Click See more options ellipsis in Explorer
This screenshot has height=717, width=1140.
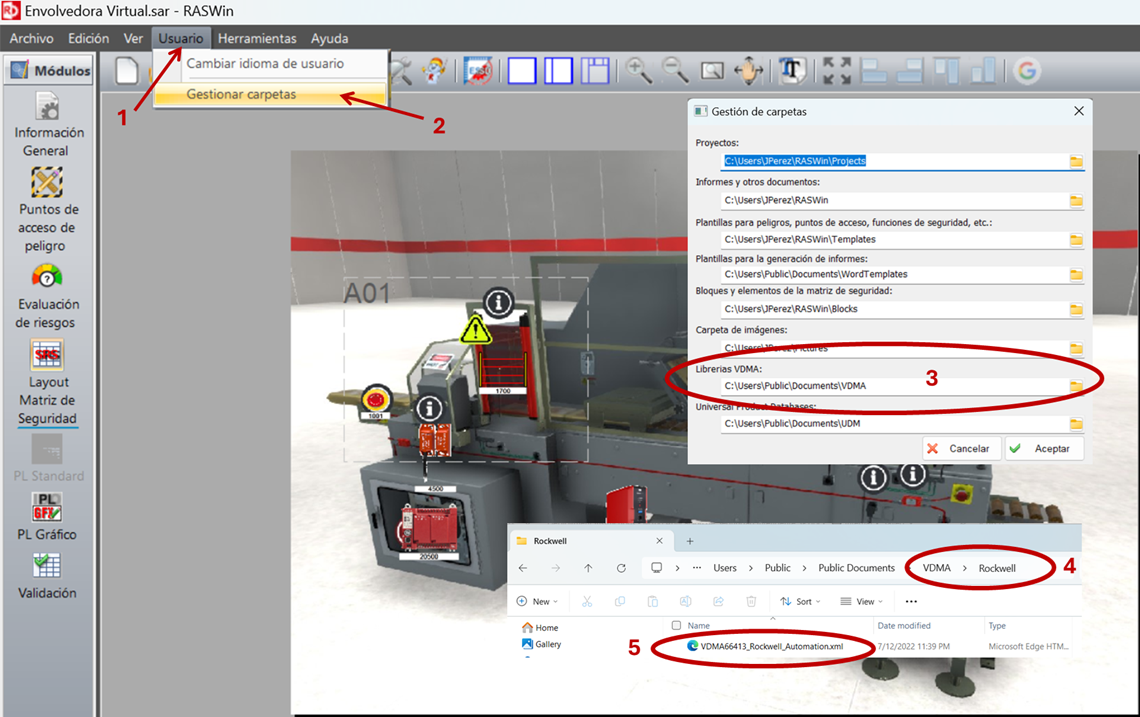[911, 601]
